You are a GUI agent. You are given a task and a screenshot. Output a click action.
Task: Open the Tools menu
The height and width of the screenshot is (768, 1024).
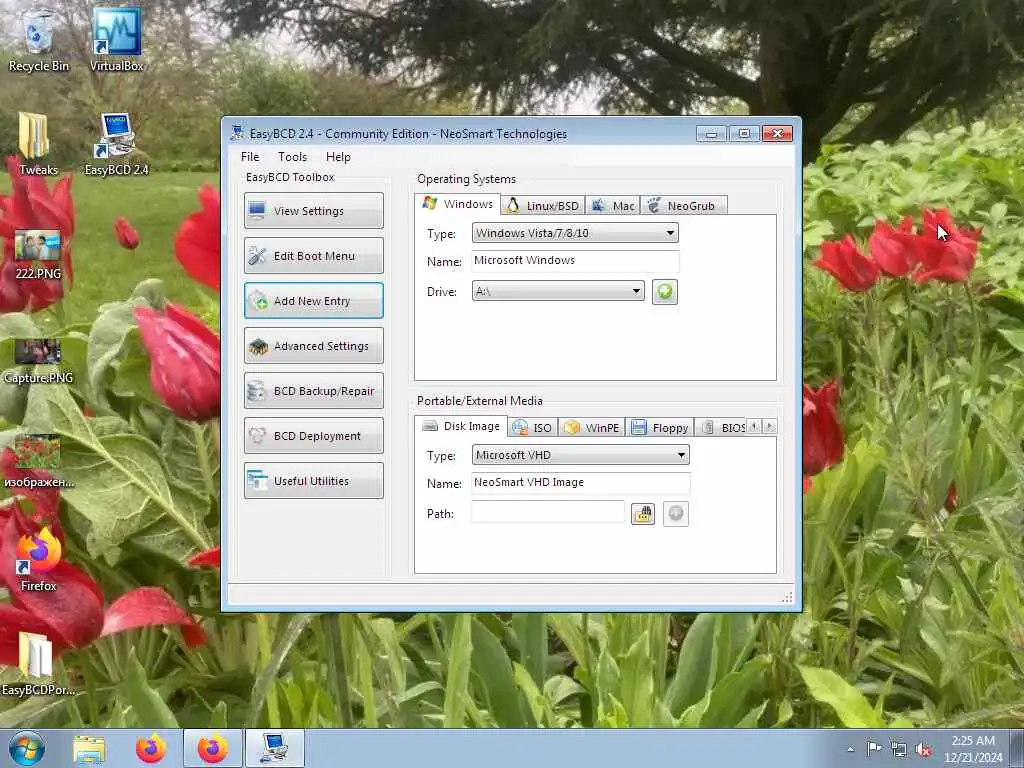[x=292, y=157]
